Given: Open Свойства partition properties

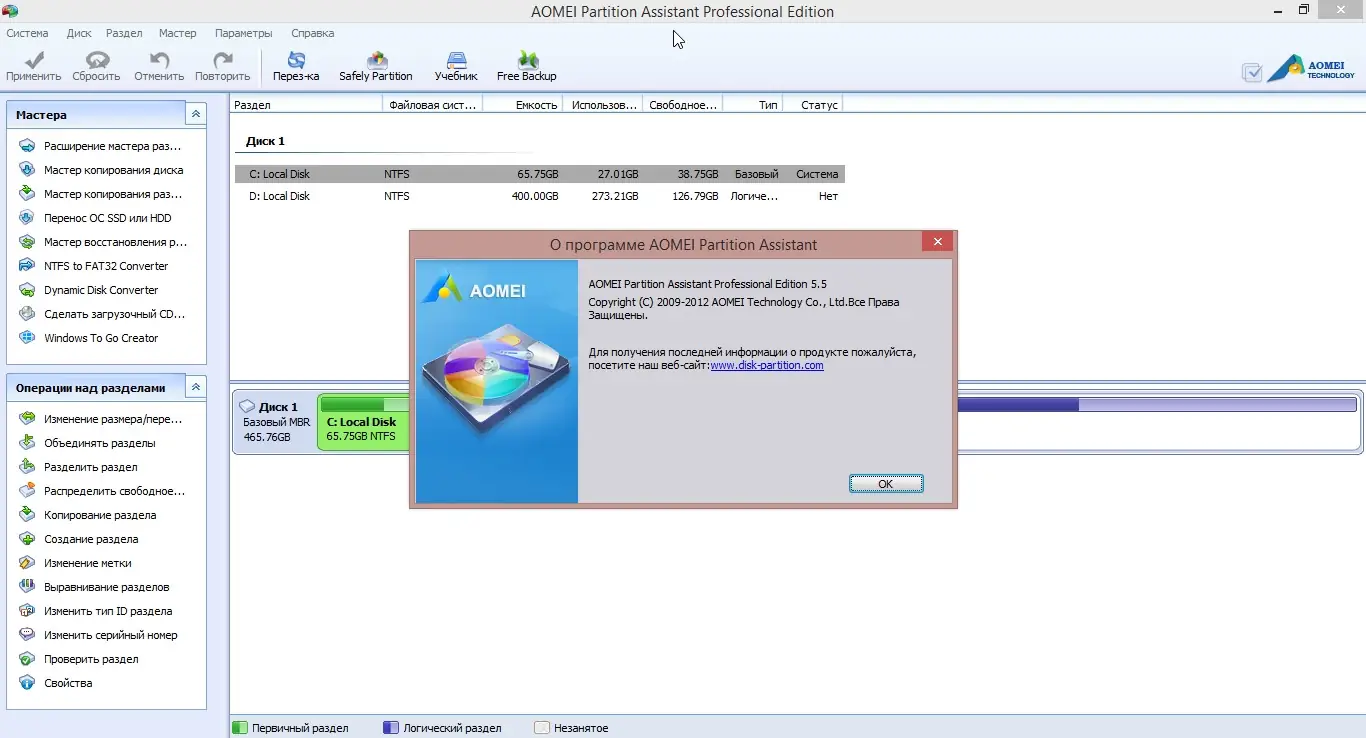Looking at the screenshot, I should click(x=55, y=683).
